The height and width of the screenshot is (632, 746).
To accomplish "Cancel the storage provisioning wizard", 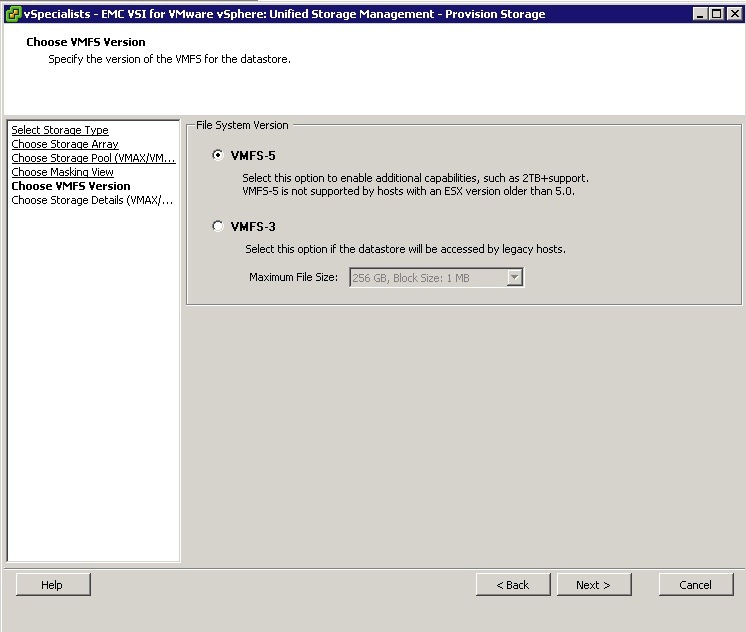I will tap(695, 585).
